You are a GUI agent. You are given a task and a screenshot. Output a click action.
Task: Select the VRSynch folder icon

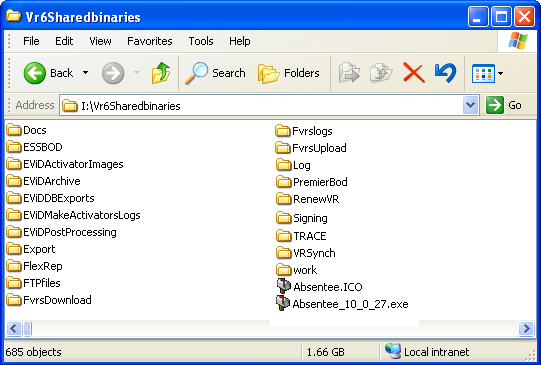[x=284, y=253]
